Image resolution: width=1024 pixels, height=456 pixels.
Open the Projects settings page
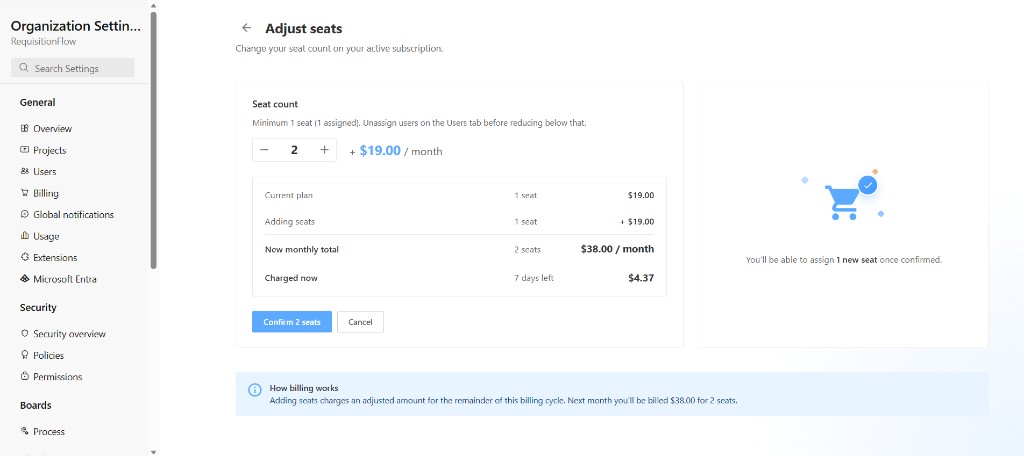[x=50, y=150]
